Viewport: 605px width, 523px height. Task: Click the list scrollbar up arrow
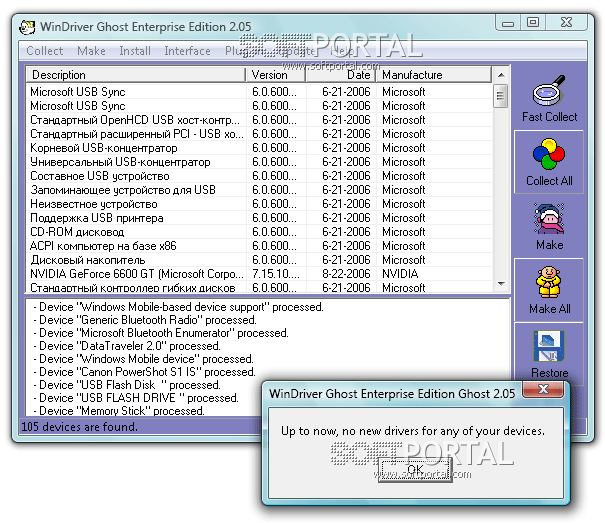501,75
